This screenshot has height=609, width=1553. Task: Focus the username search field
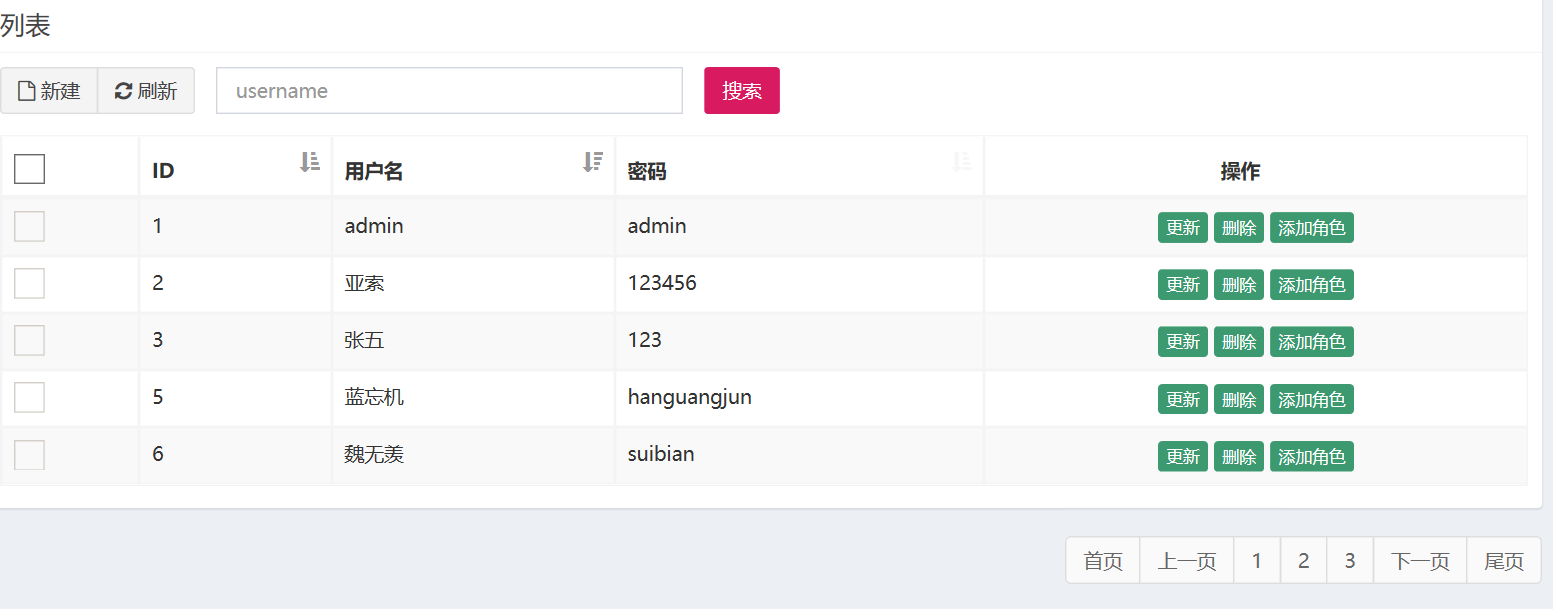pyautogui.click(x=449, y=91)
